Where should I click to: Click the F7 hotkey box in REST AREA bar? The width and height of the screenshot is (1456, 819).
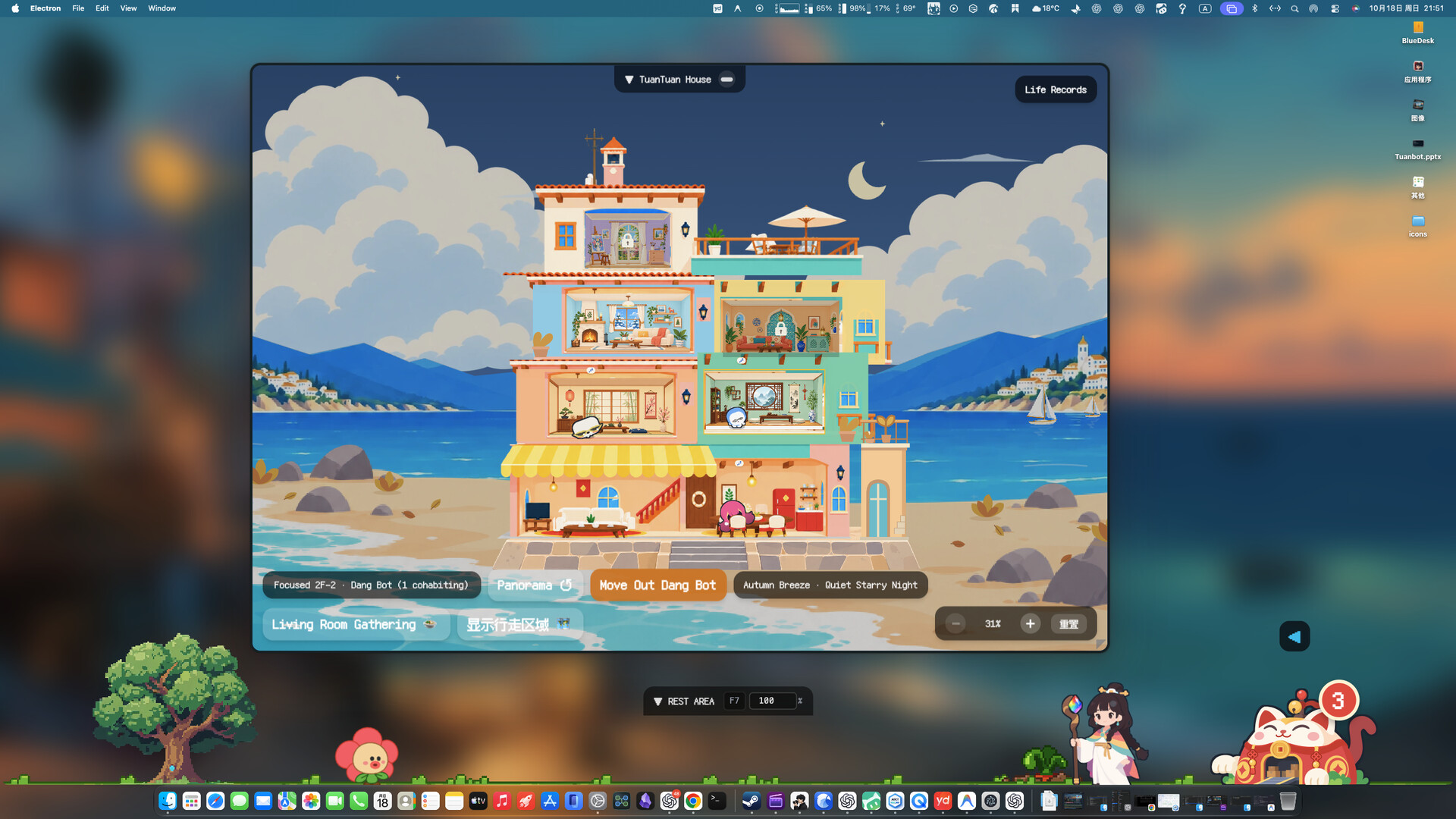pyautogui.click(x=734, y=701)
